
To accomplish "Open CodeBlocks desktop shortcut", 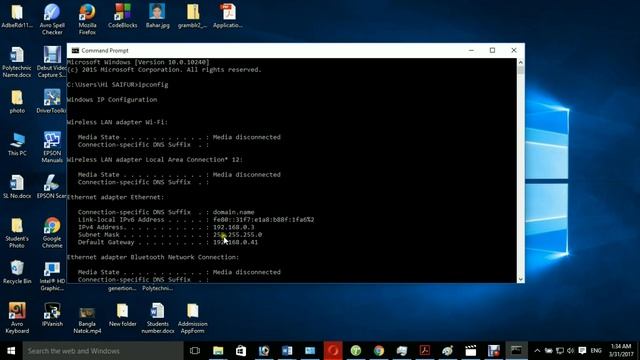I will [x=122, y=16].
